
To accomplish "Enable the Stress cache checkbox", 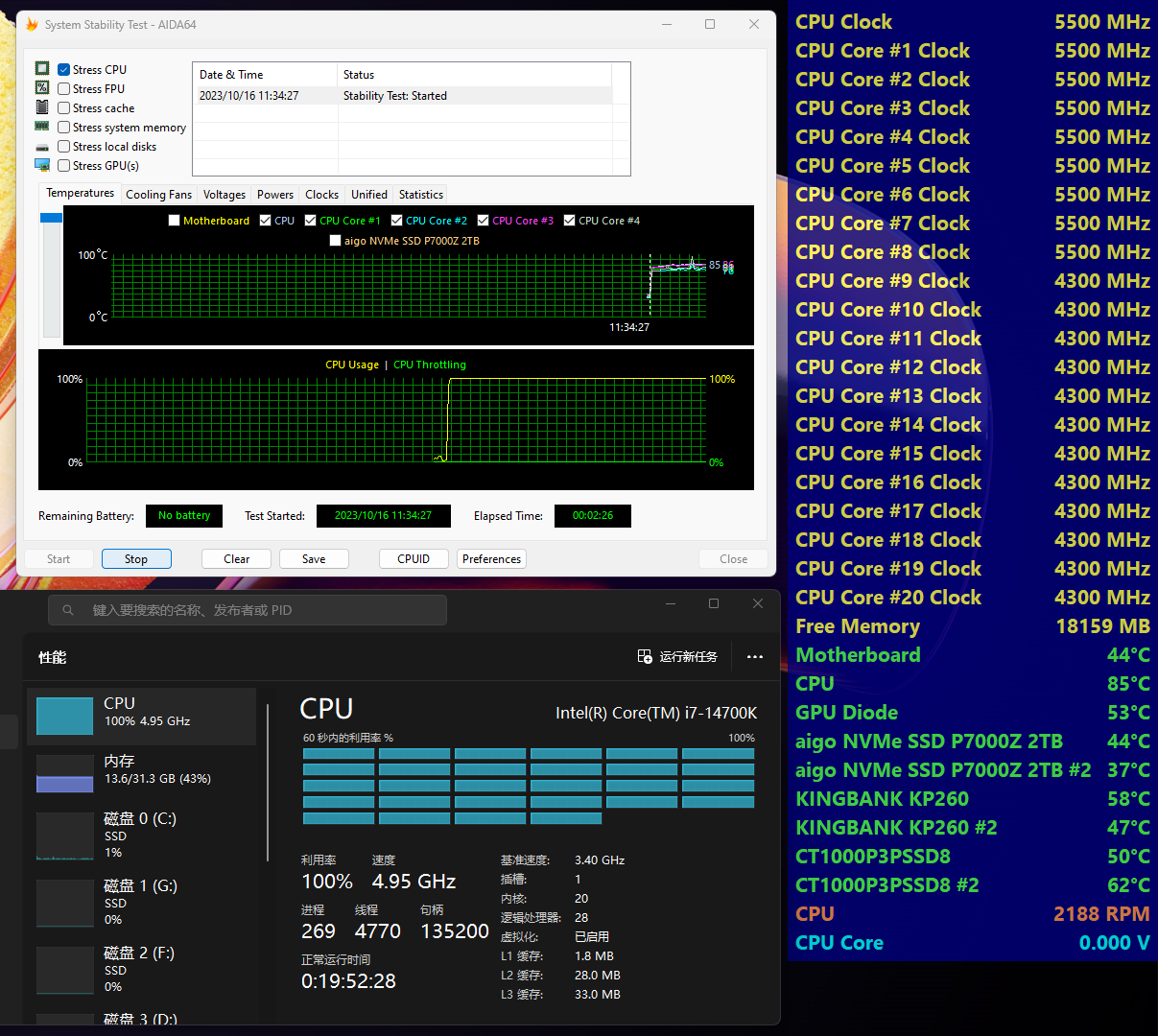I will click(63, 107).
